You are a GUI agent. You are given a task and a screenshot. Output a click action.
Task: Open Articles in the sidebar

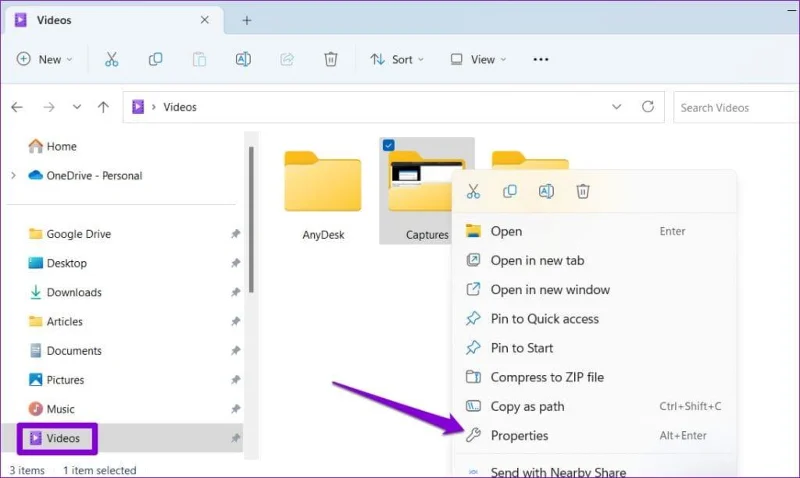[x=55, y=321]
